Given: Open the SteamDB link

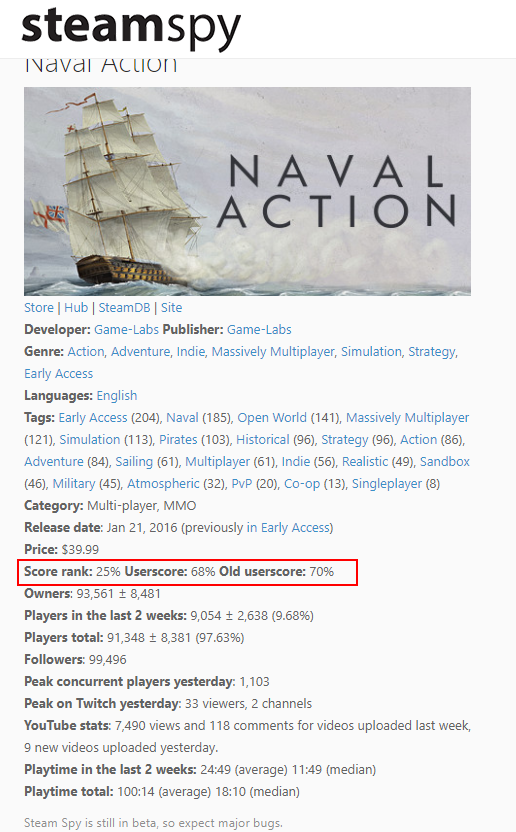Looking at the screenshot, I should coord(124,308).
